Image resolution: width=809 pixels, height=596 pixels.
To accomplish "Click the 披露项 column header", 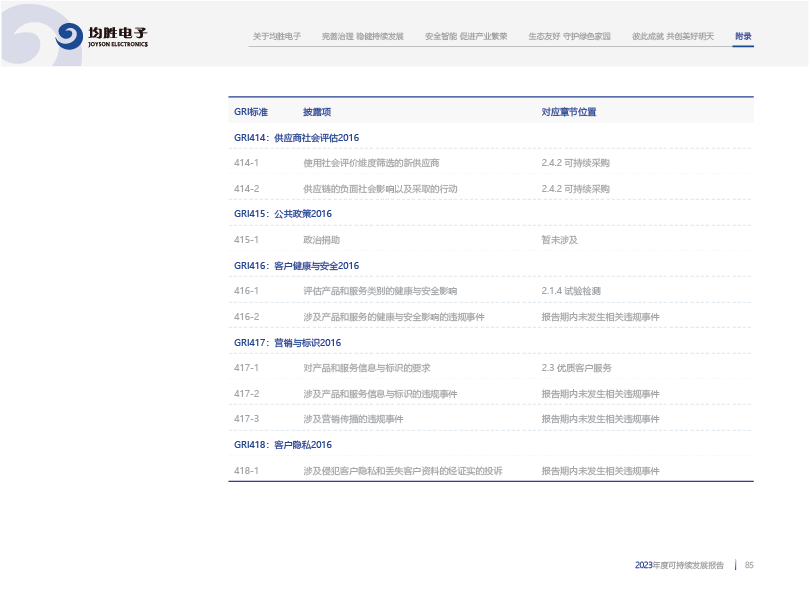I will click(x=316, y=112).
